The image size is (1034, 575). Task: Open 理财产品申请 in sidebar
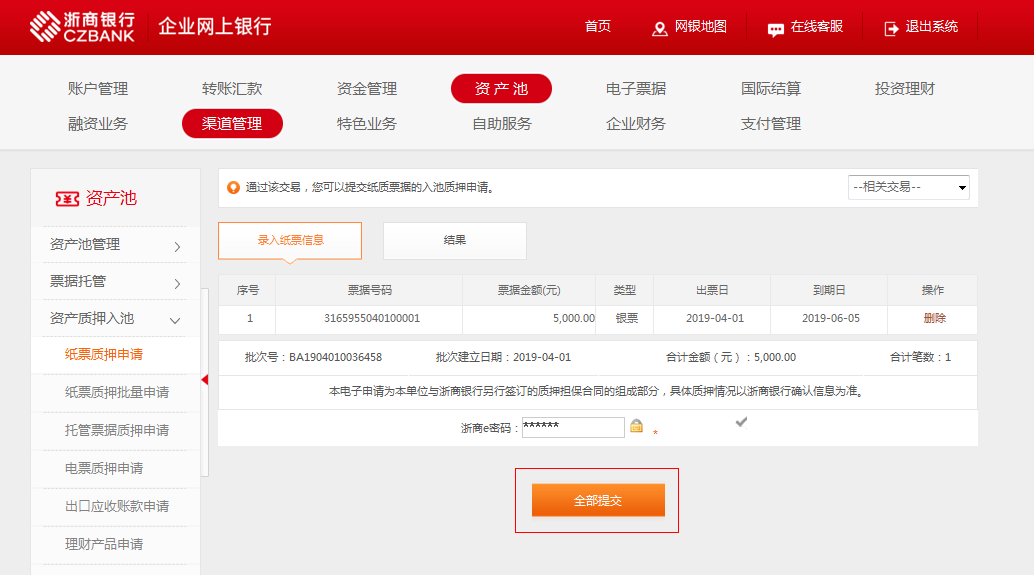coord(104,544)
